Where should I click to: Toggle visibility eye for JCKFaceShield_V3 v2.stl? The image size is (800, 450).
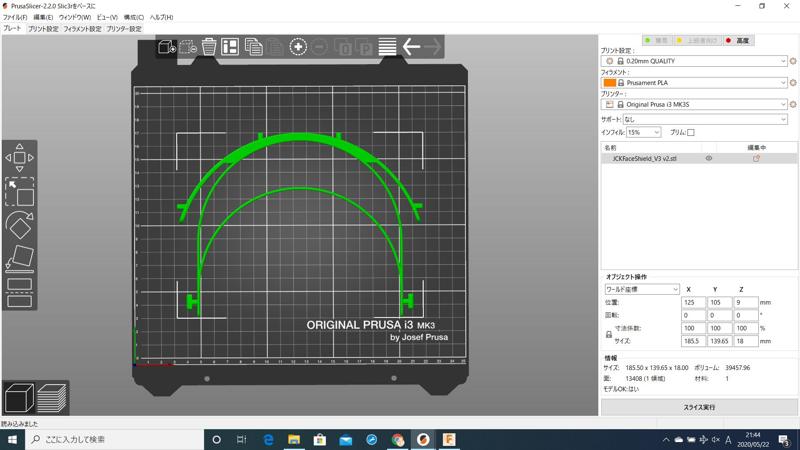709,158
